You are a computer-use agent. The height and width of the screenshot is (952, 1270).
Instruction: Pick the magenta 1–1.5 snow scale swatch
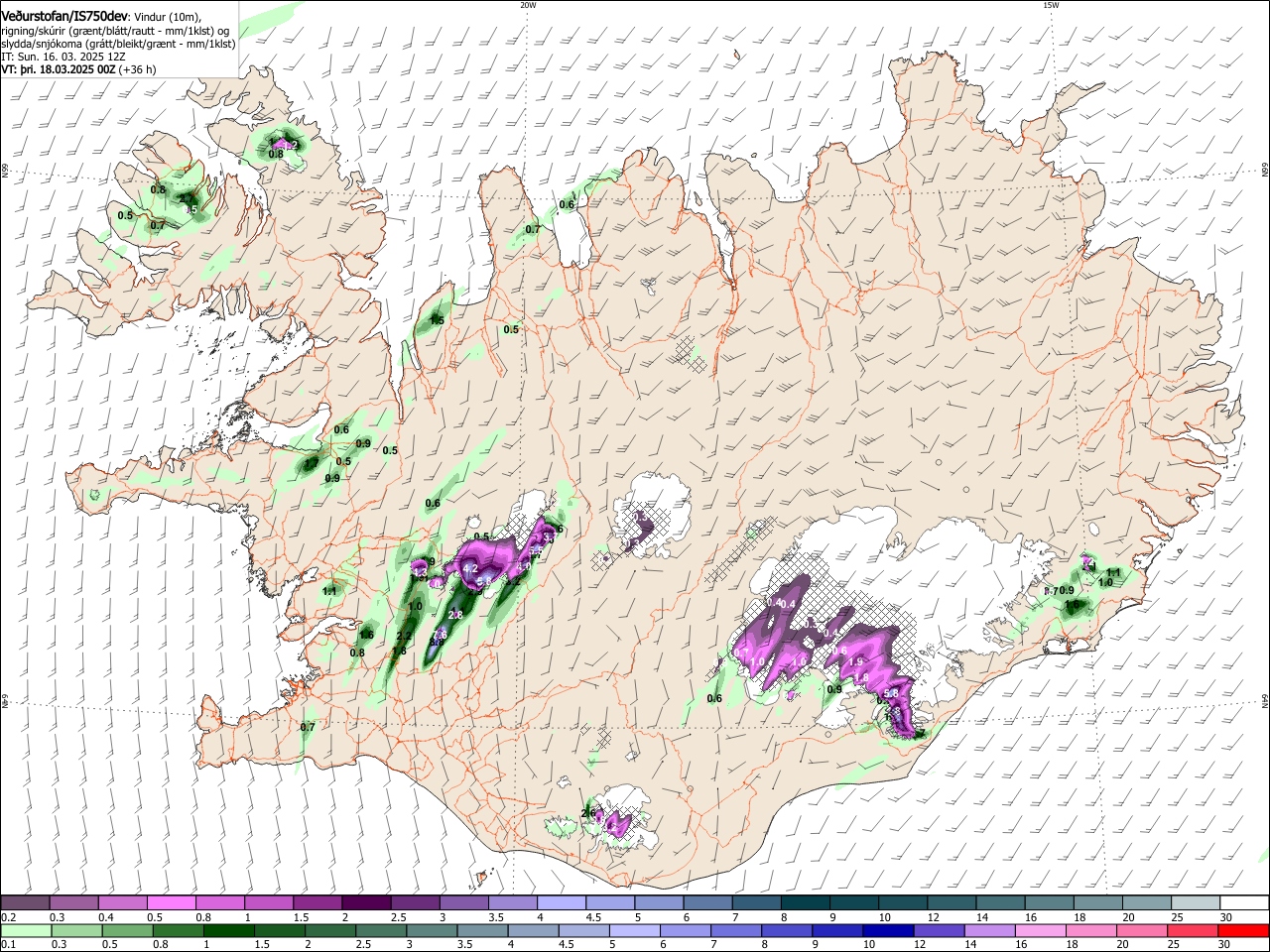(x=268, y=903)
